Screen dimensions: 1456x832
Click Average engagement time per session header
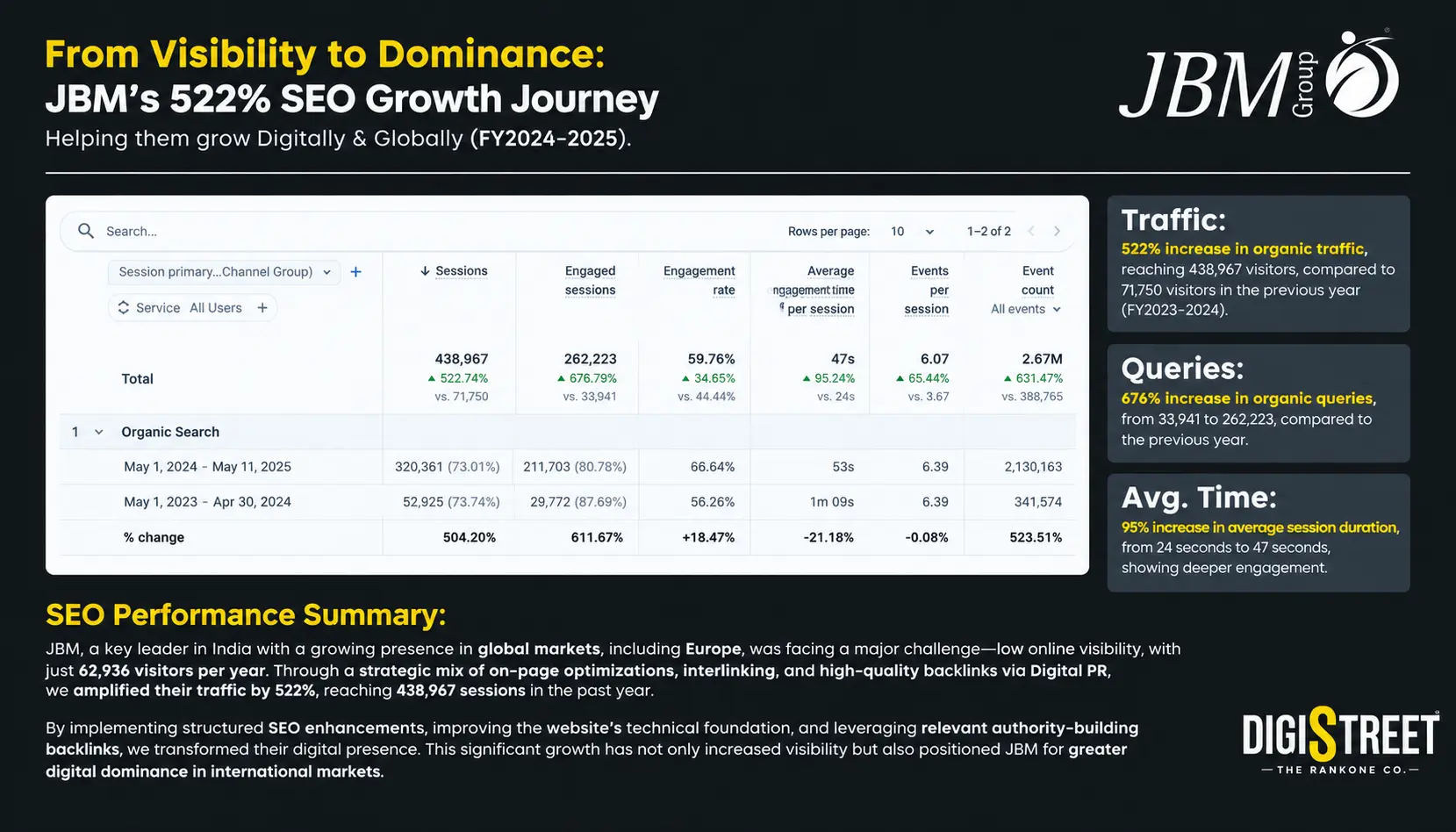point(814,290)
